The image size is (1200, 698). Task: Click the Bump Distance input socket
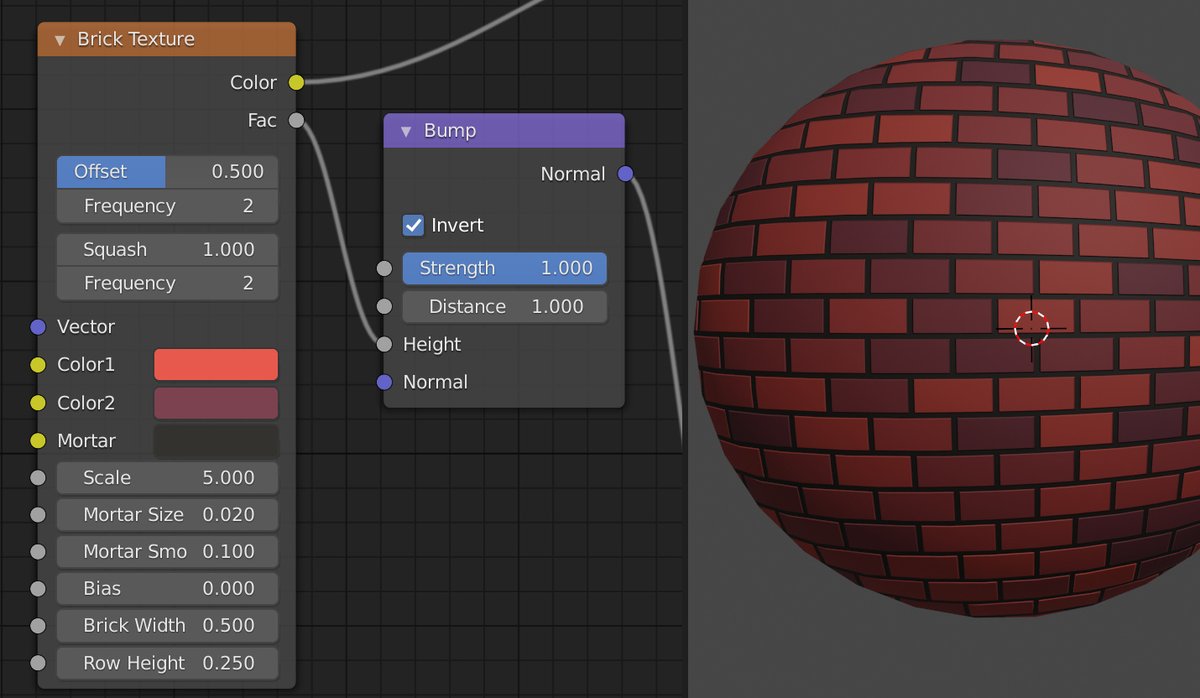tap(384, 306)
